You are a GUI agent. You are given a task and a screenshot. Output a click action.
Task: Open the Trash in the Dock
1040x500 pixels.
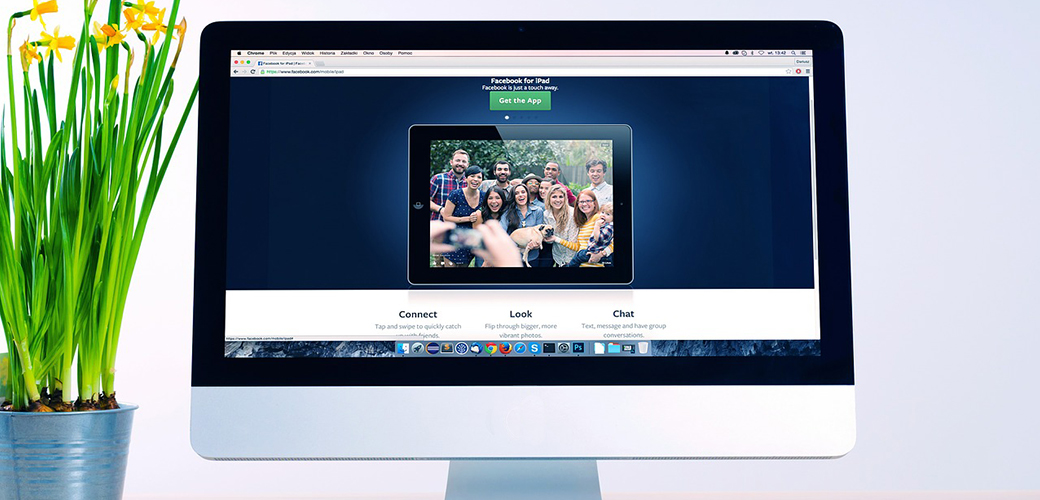coord(643,348)
